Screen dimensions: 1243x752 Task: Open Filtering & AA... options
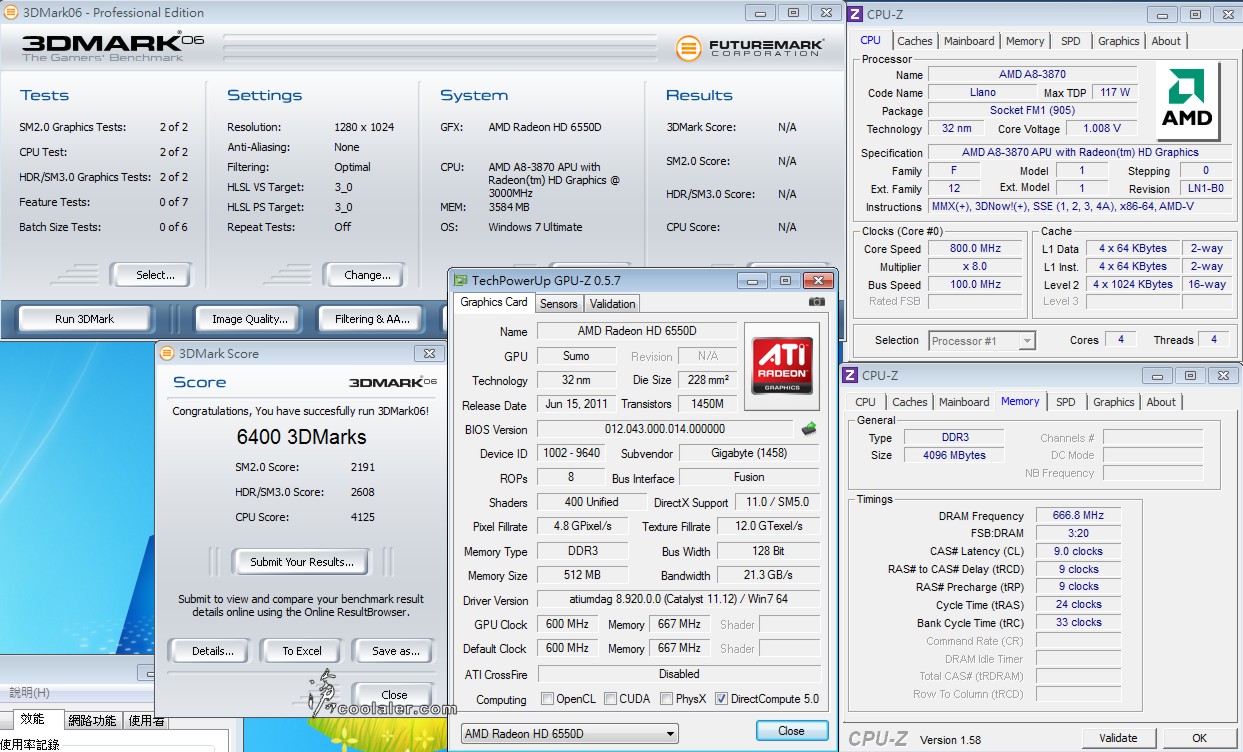point(373,319)
